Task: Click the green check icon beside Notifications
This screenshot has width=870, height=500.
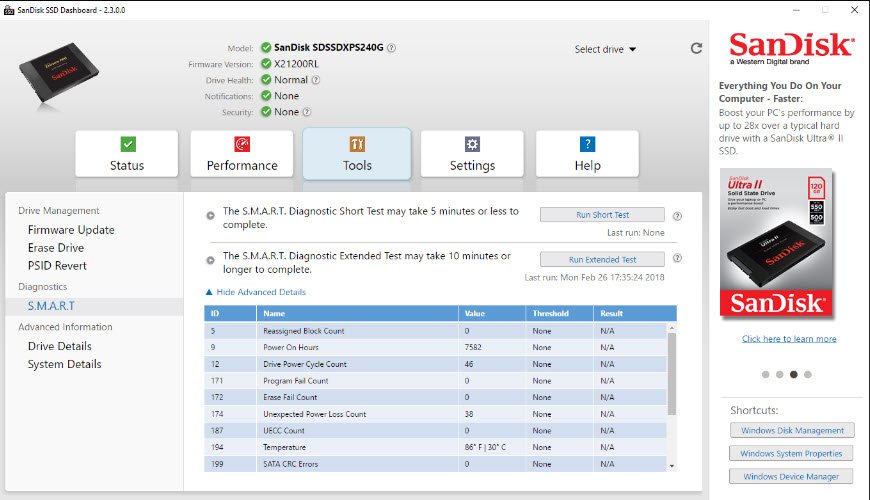Action: (266, 96)
